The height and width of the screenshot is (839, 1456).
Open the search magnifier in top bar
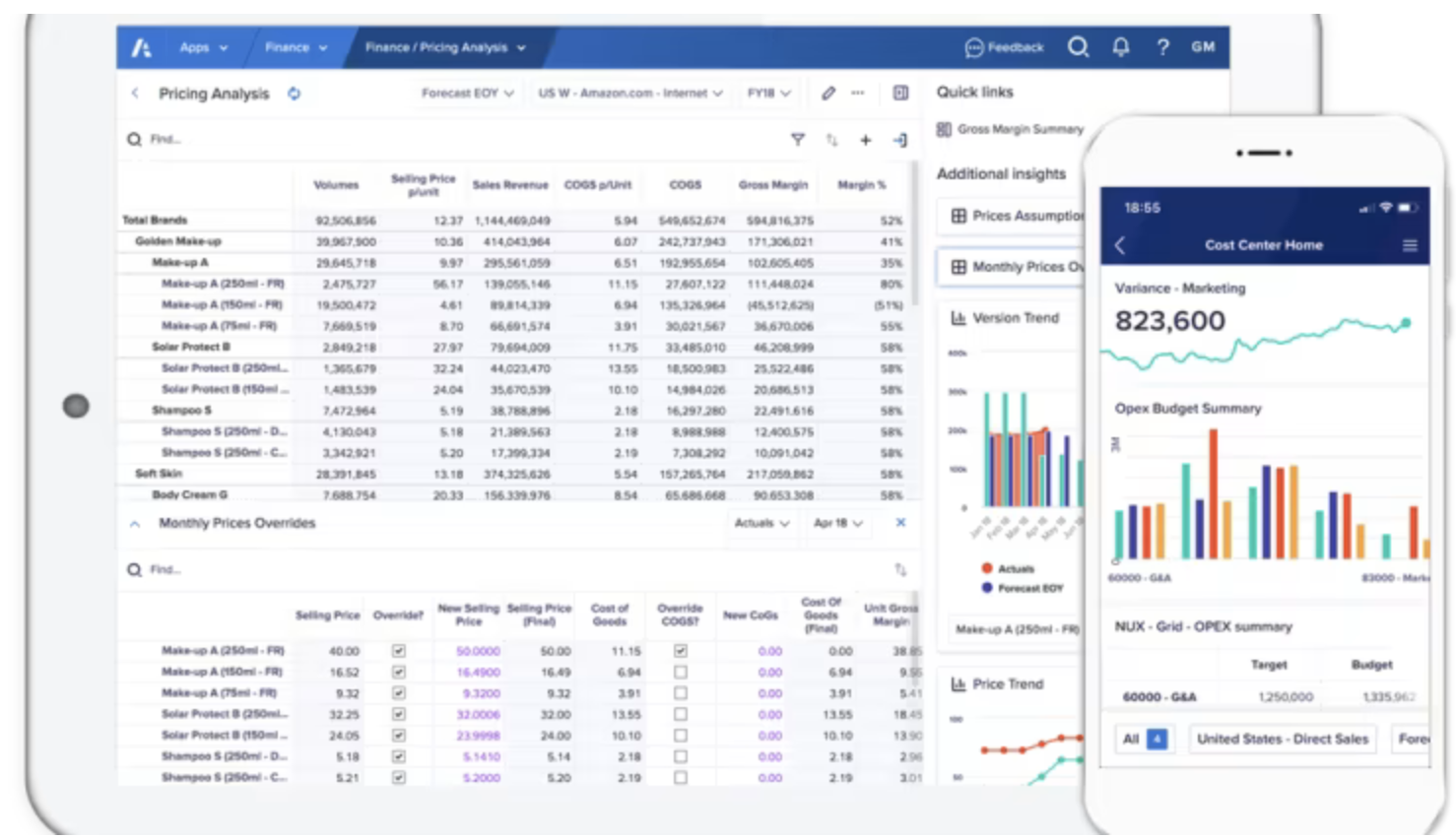[1079, 47]
